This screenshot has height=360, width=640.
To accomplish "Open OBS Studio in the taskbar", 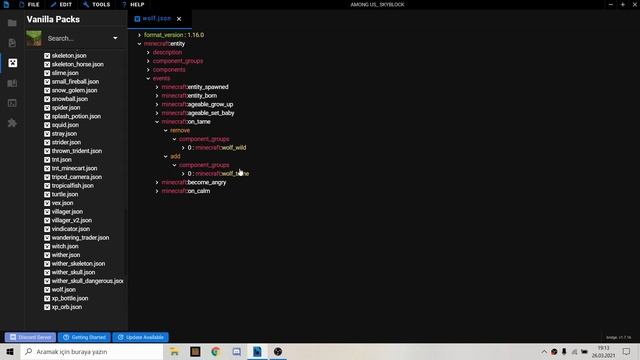I will [x=278, y=351].
